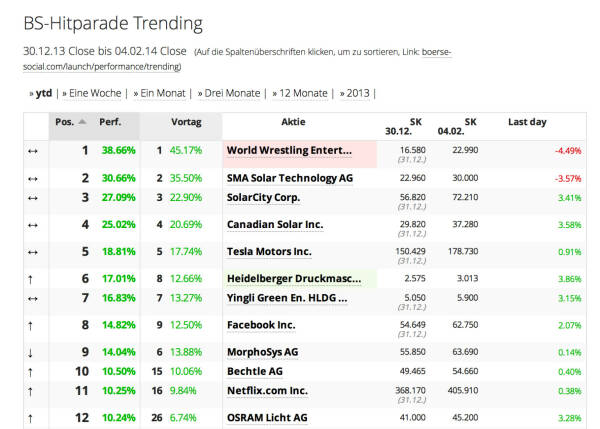Click the sort arrow beside Pos. header

click(x=82, y=122)
